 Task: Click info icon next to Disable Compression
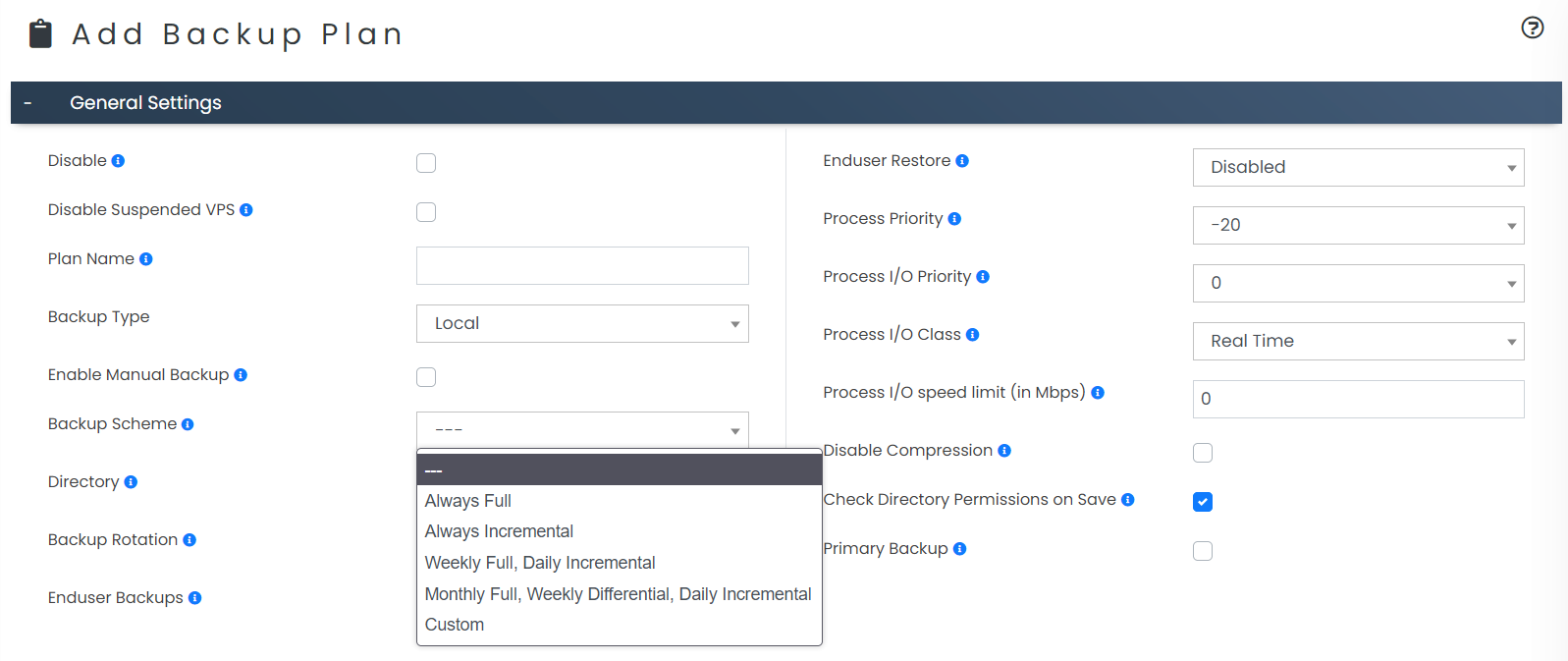(x=1004, y=451)
